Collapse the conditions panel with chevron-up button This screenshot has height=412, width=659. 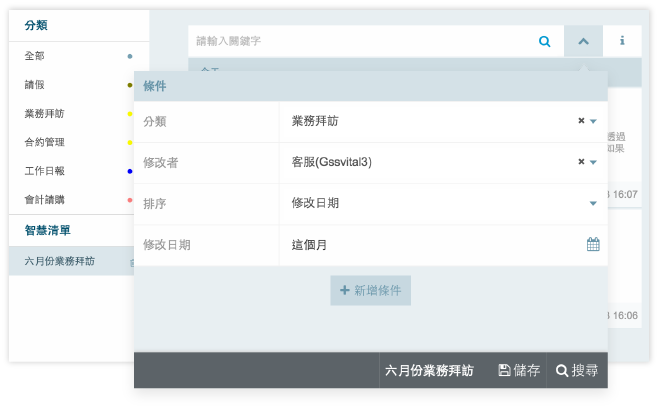point(583,41)
